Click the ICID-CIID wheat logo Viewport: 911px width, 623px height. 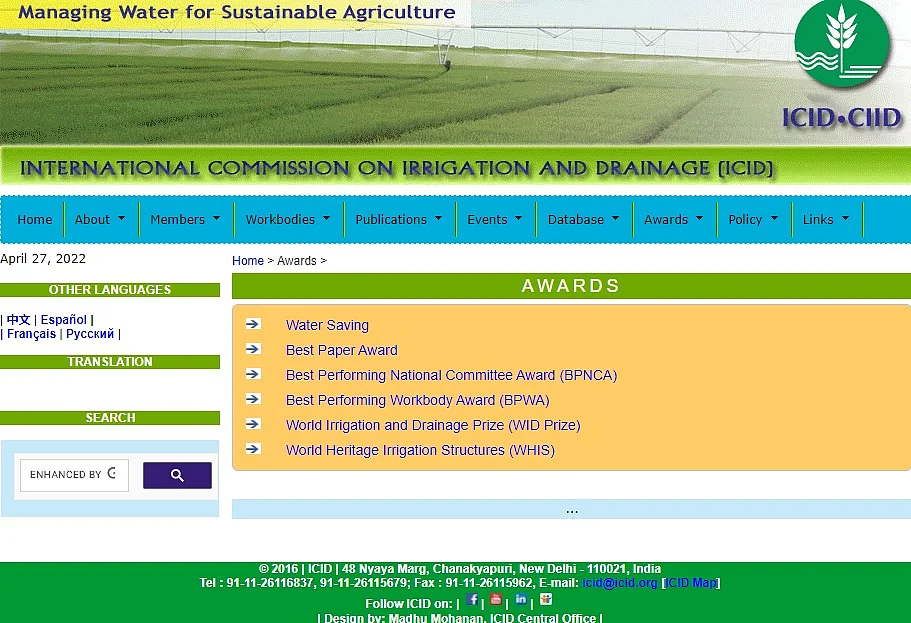pyautogui.click(x=842, y=44)
